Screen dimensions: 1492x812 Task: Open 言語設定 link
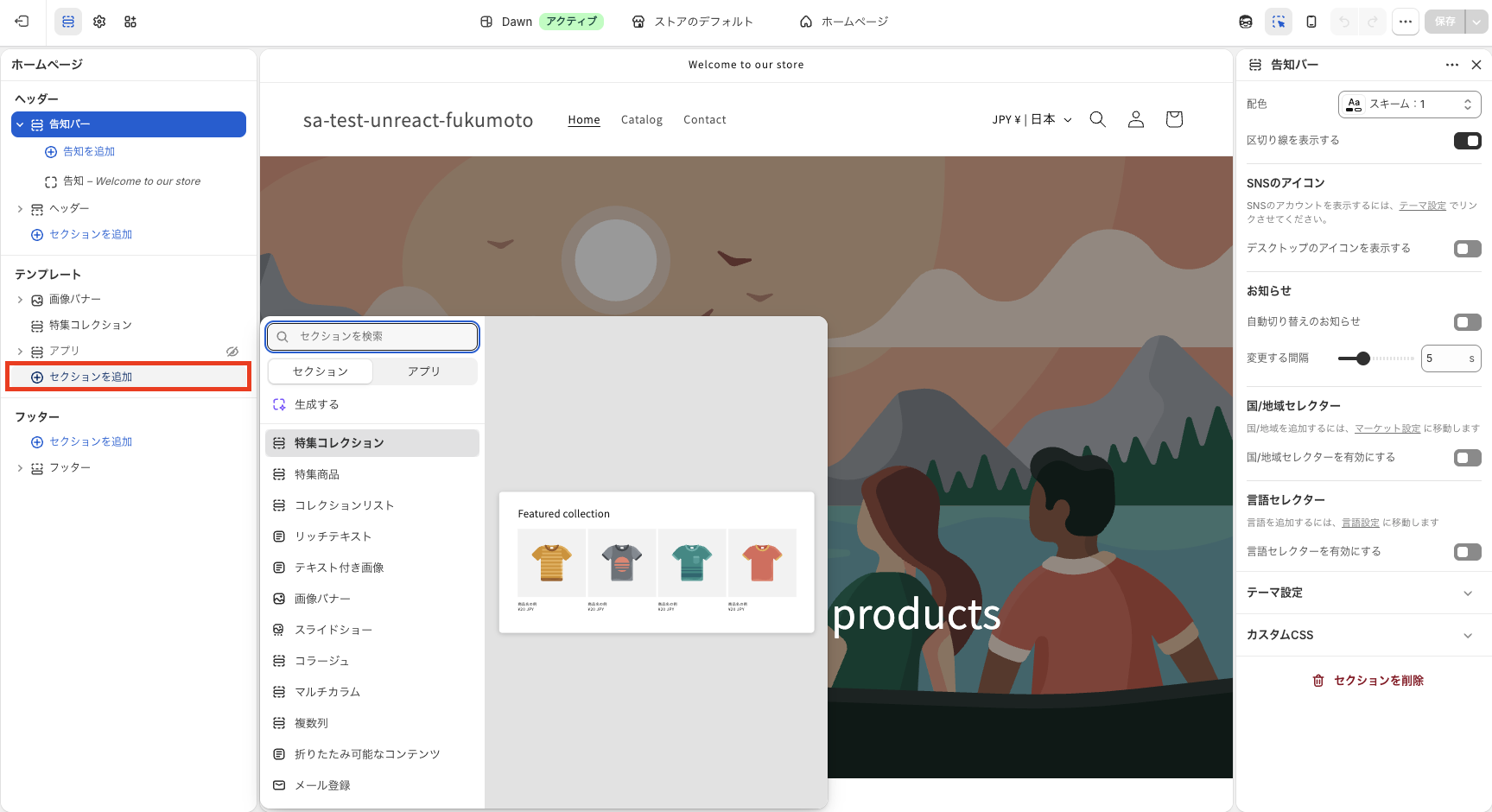pos(1361,523)
